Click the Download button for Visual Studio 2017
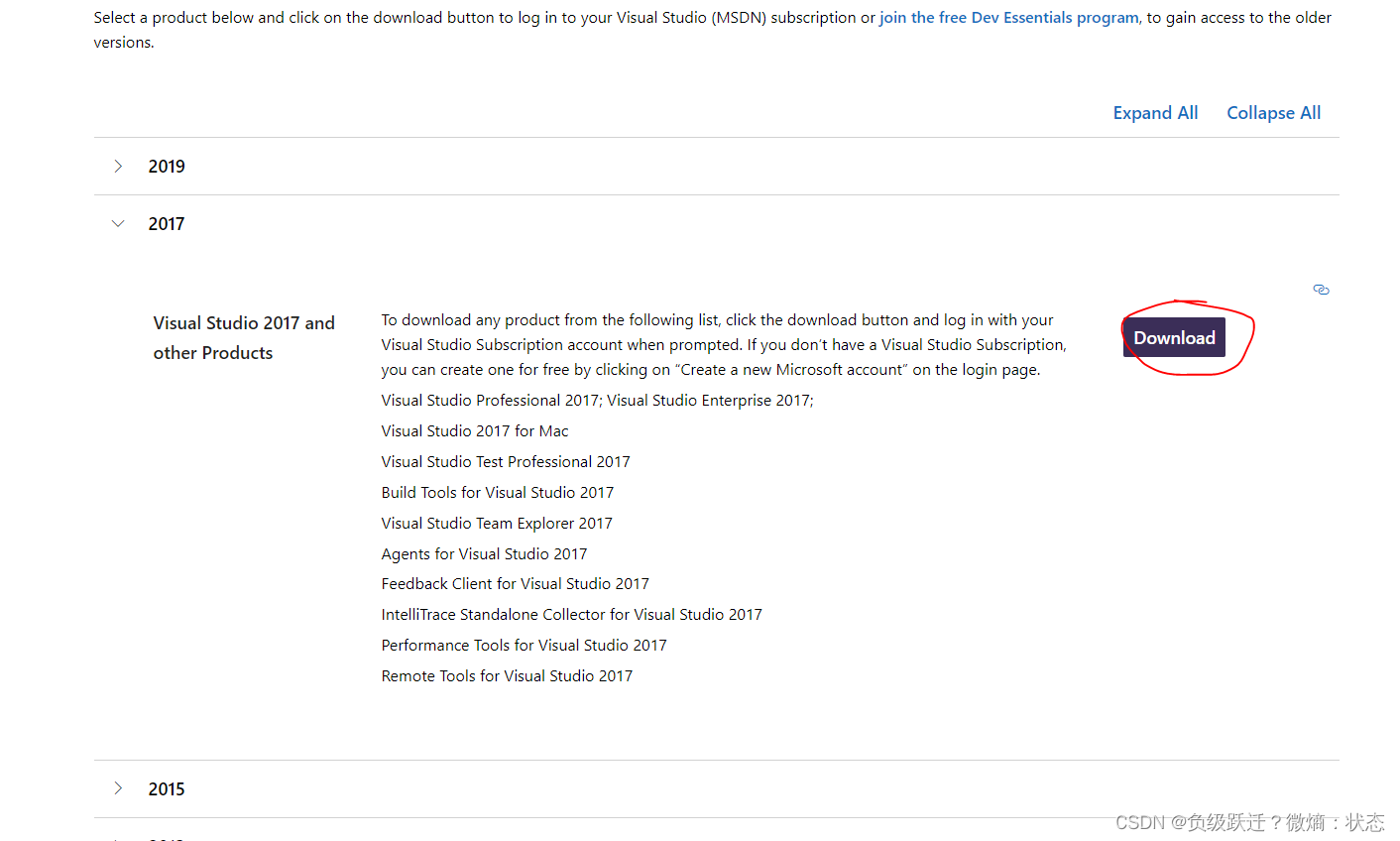The height and width of the screenshot is (841, 1400). [1174, 338]
